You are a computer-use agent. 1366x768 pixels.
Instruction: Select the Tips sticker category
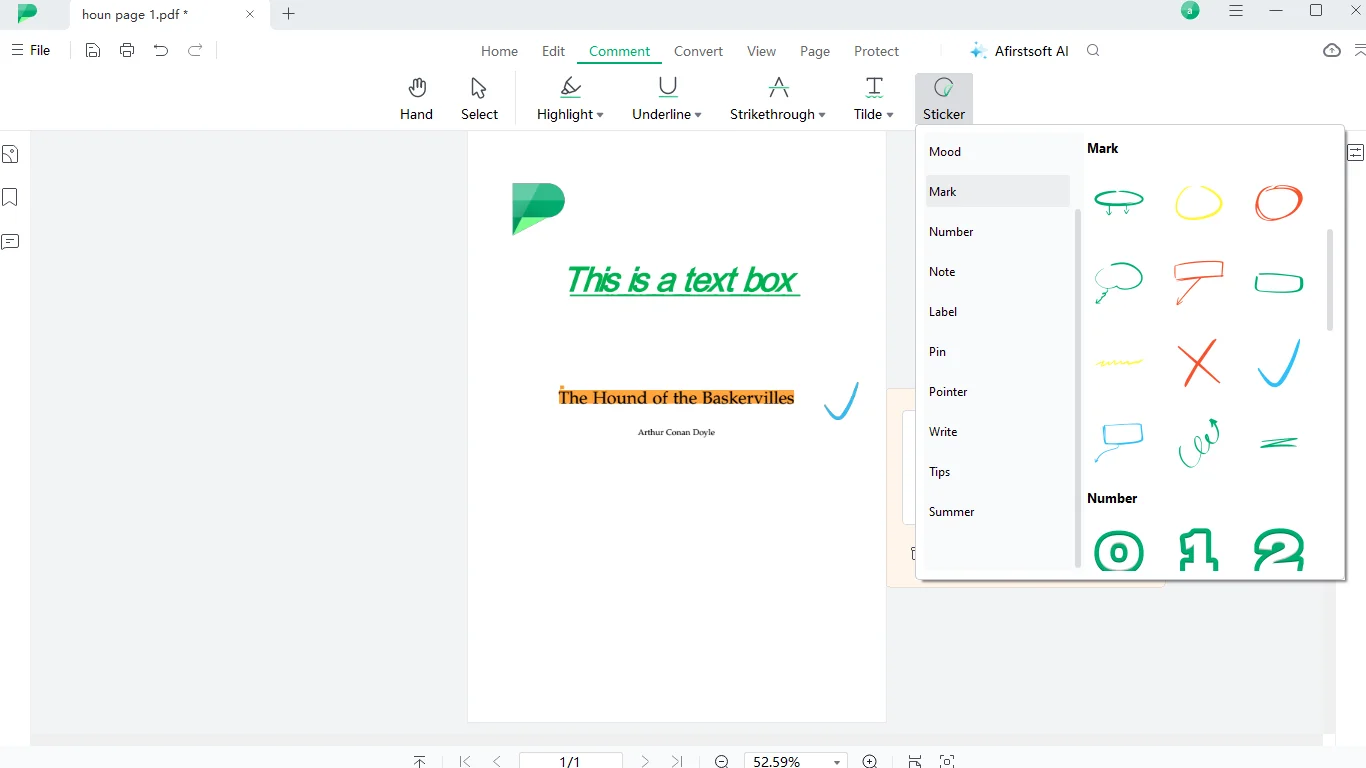998,471
